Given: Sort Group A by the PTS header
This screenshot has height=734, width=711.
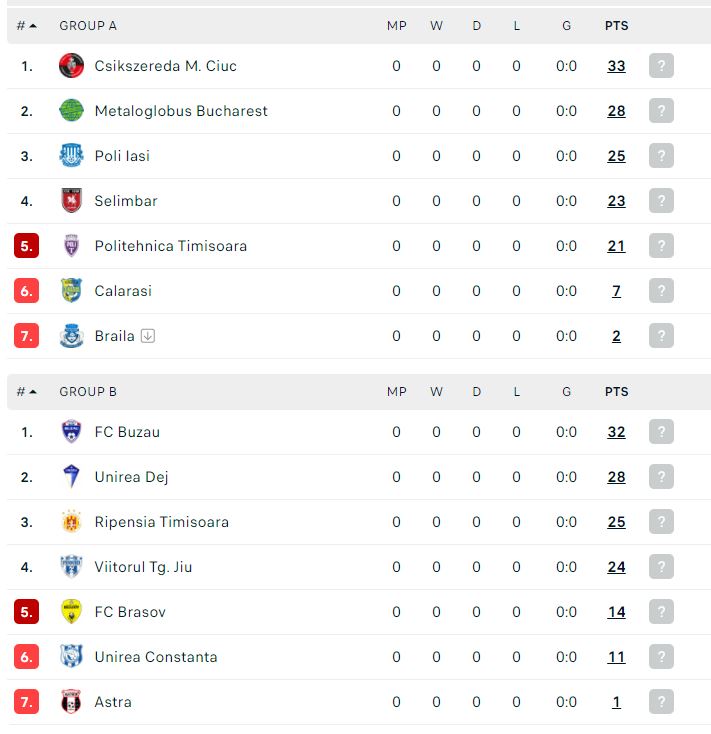Looking at the screenshot, I should click(x=616, y=26).
